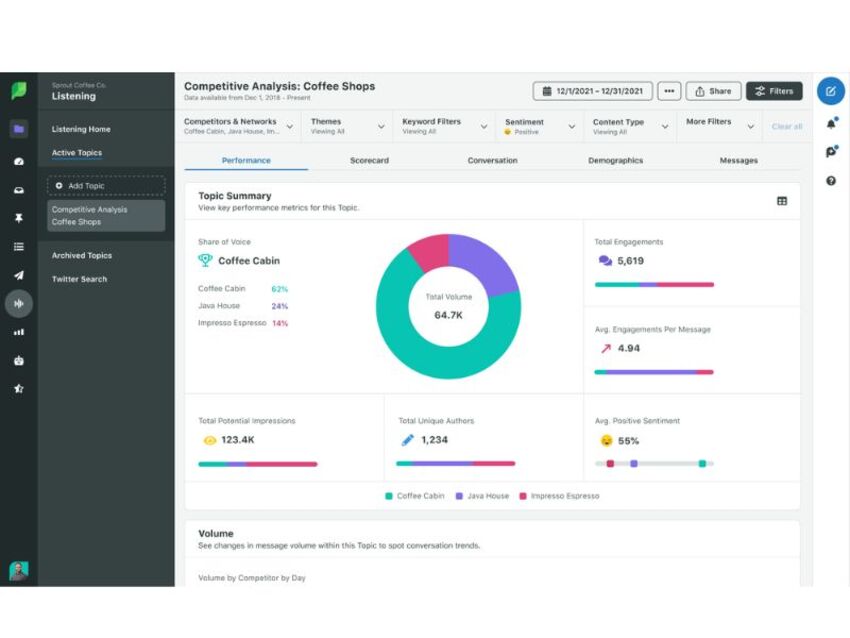Open the list feed icon
The width and height of the screenshot is (850, 638).
click(19, 247)
